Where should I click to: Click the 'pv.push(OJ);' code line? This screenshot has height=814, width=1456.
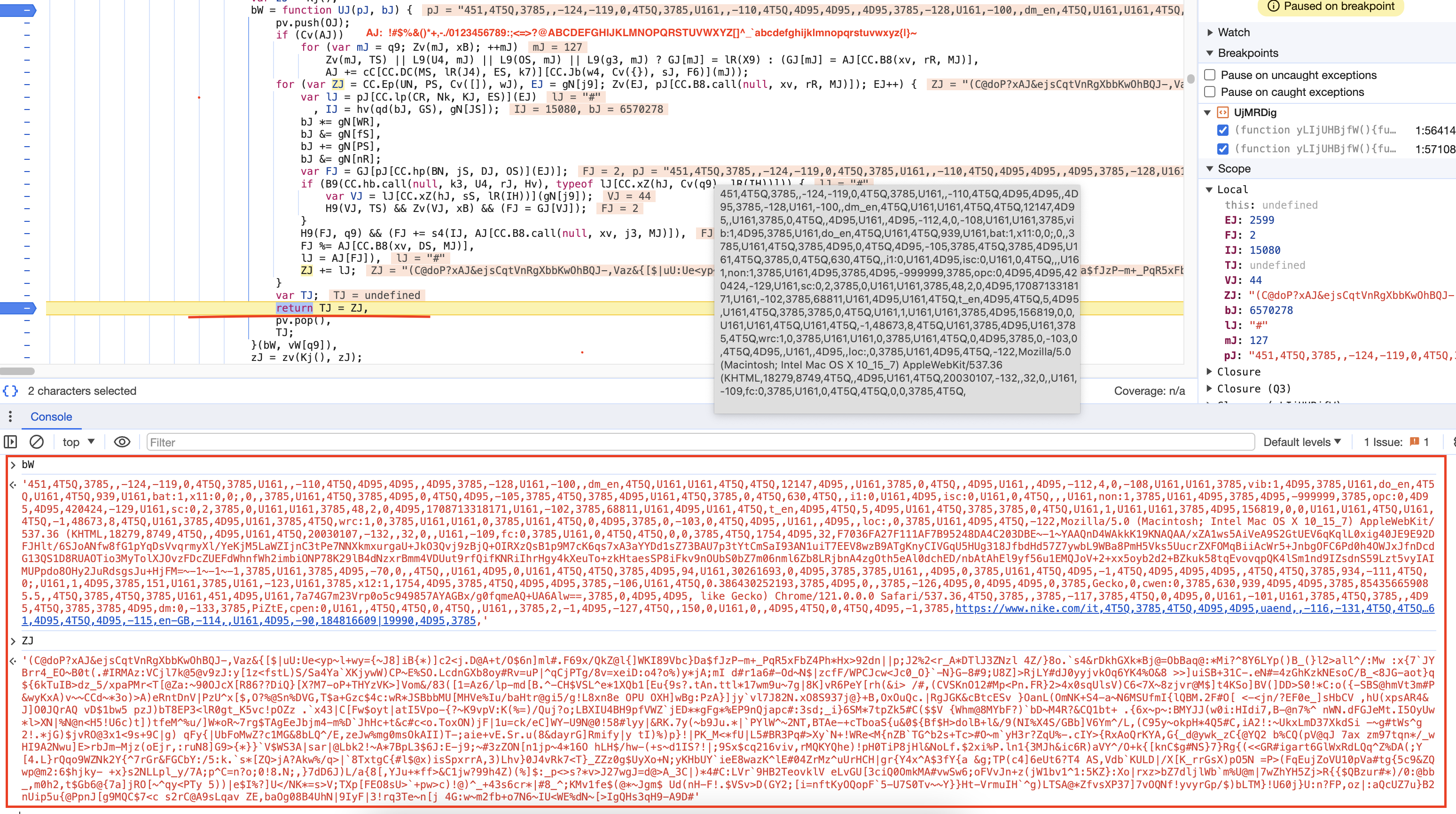[313, 23]
